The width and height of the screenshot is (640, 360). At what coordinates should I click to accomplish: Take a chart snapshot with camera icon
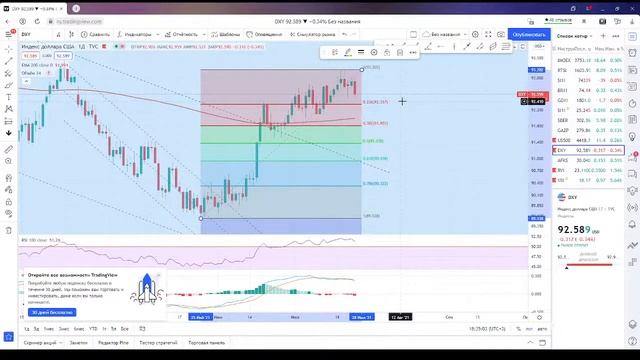(501, 35)
